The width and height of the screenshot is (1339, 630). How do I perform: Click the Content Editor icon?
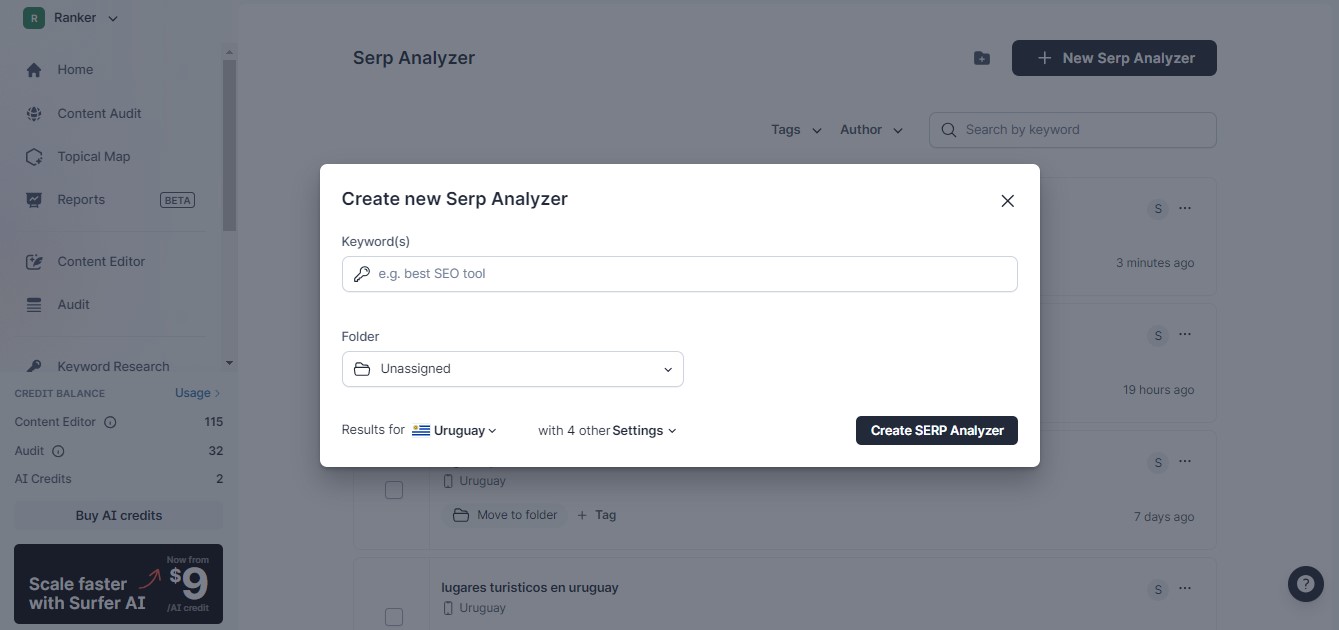pos(34,262)
